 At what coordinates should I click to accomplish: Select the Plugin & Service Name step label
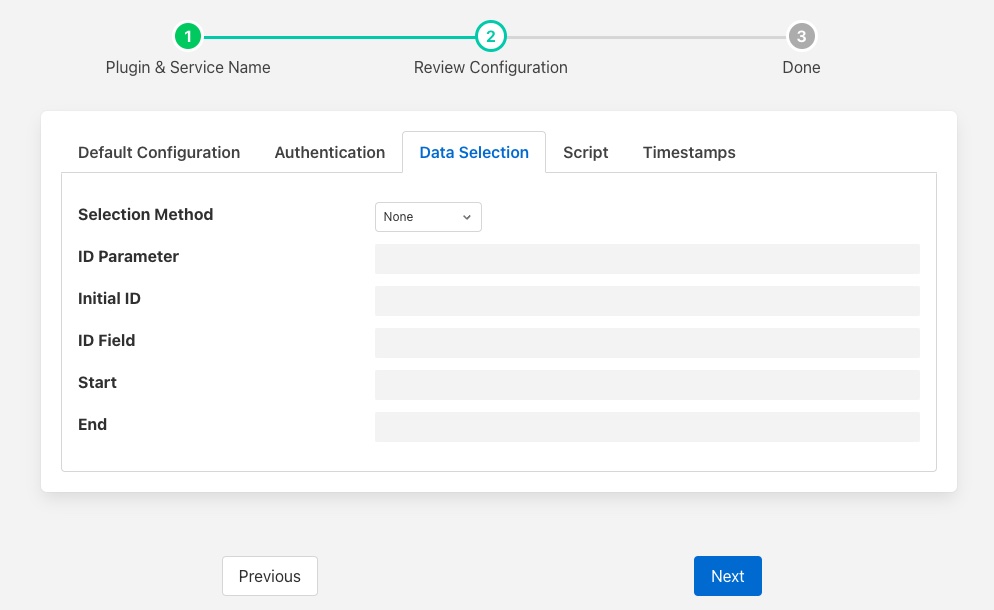[188, 68]
